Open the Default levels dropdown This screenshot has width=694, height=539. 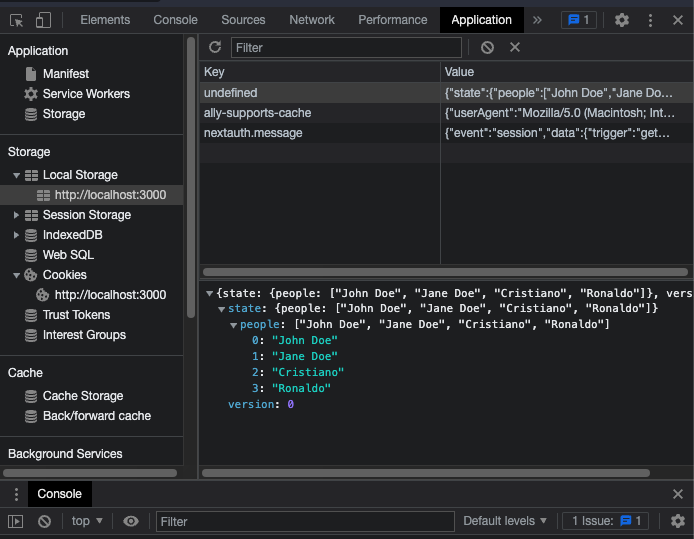point(505,521)
